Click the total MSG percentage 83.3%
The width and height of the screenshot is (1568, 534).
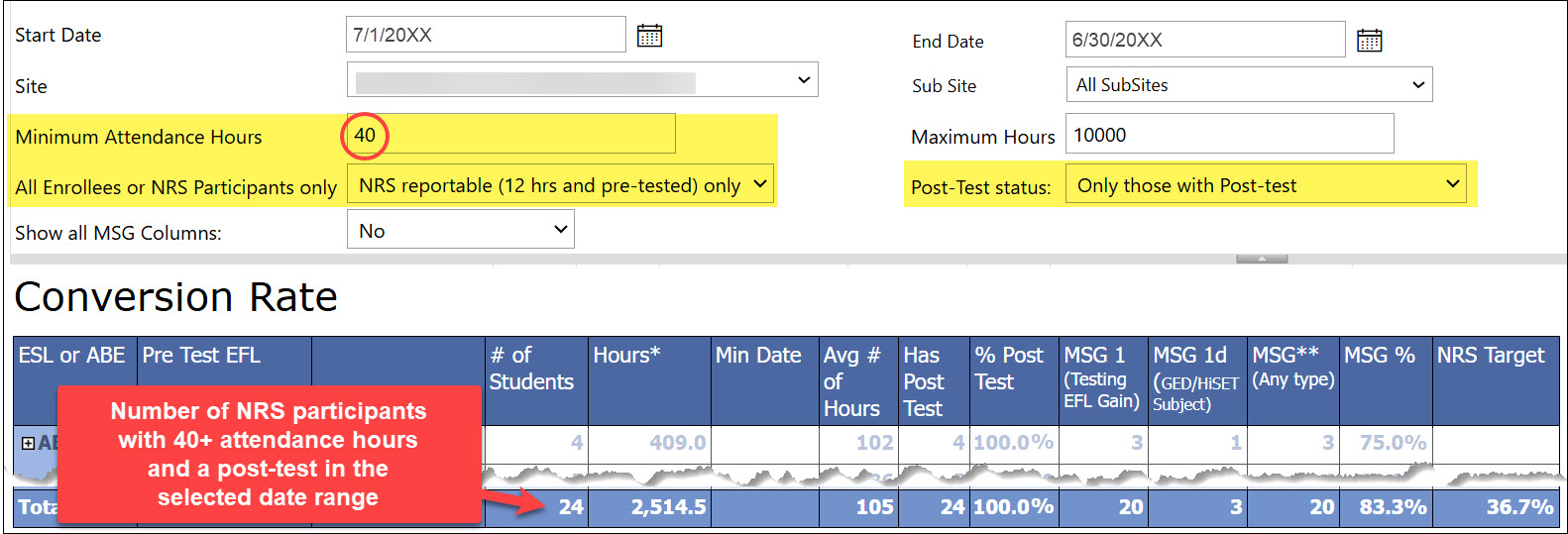[x=1393, y=507]
